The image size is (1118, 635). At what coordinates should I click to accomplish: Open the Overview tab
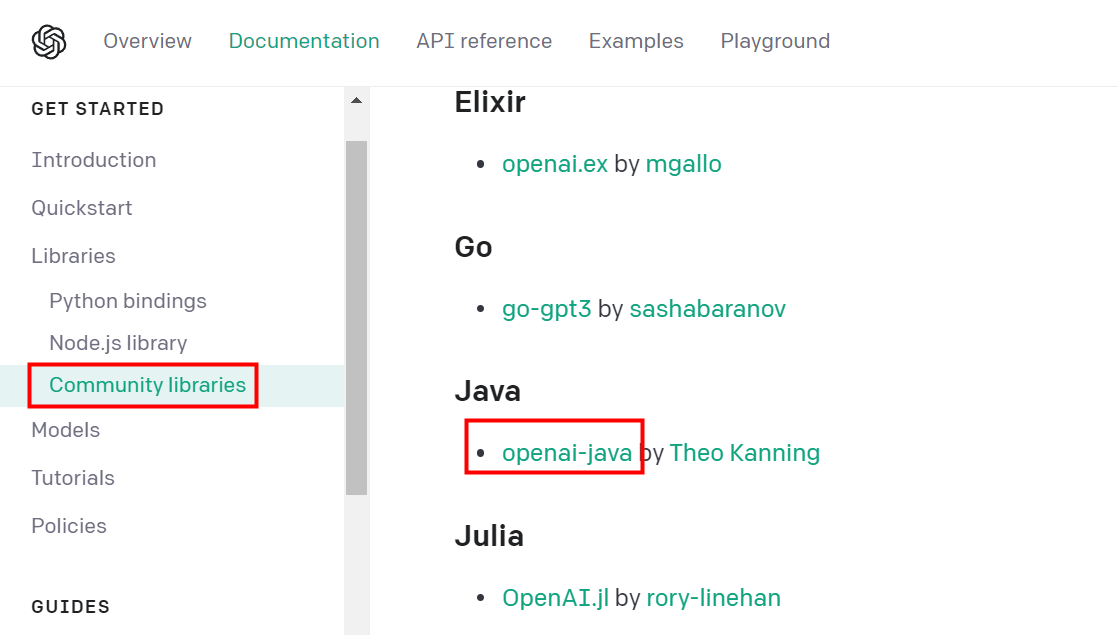147,41
